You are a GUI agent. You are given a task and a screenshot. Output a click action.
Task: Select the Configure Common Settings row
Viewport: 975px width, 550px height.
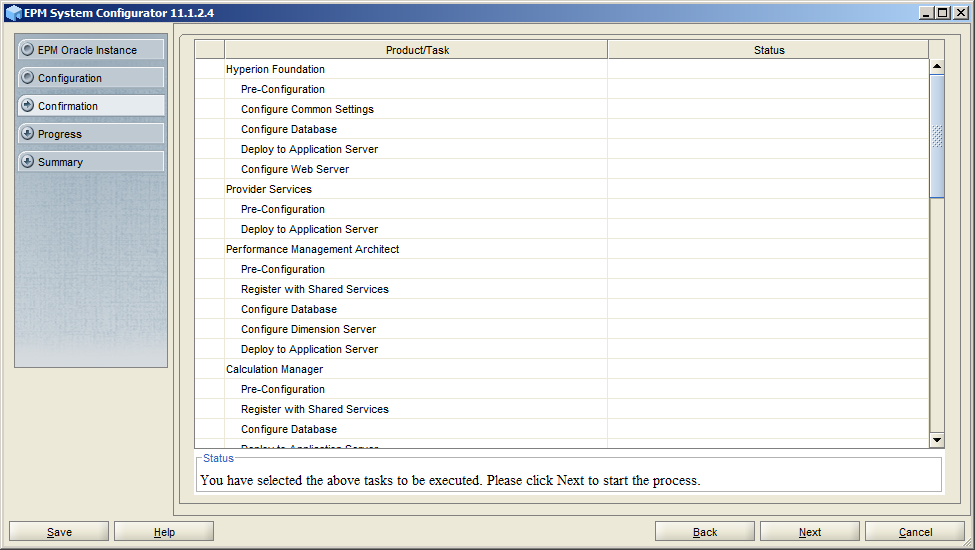click(x=562, y=109)
